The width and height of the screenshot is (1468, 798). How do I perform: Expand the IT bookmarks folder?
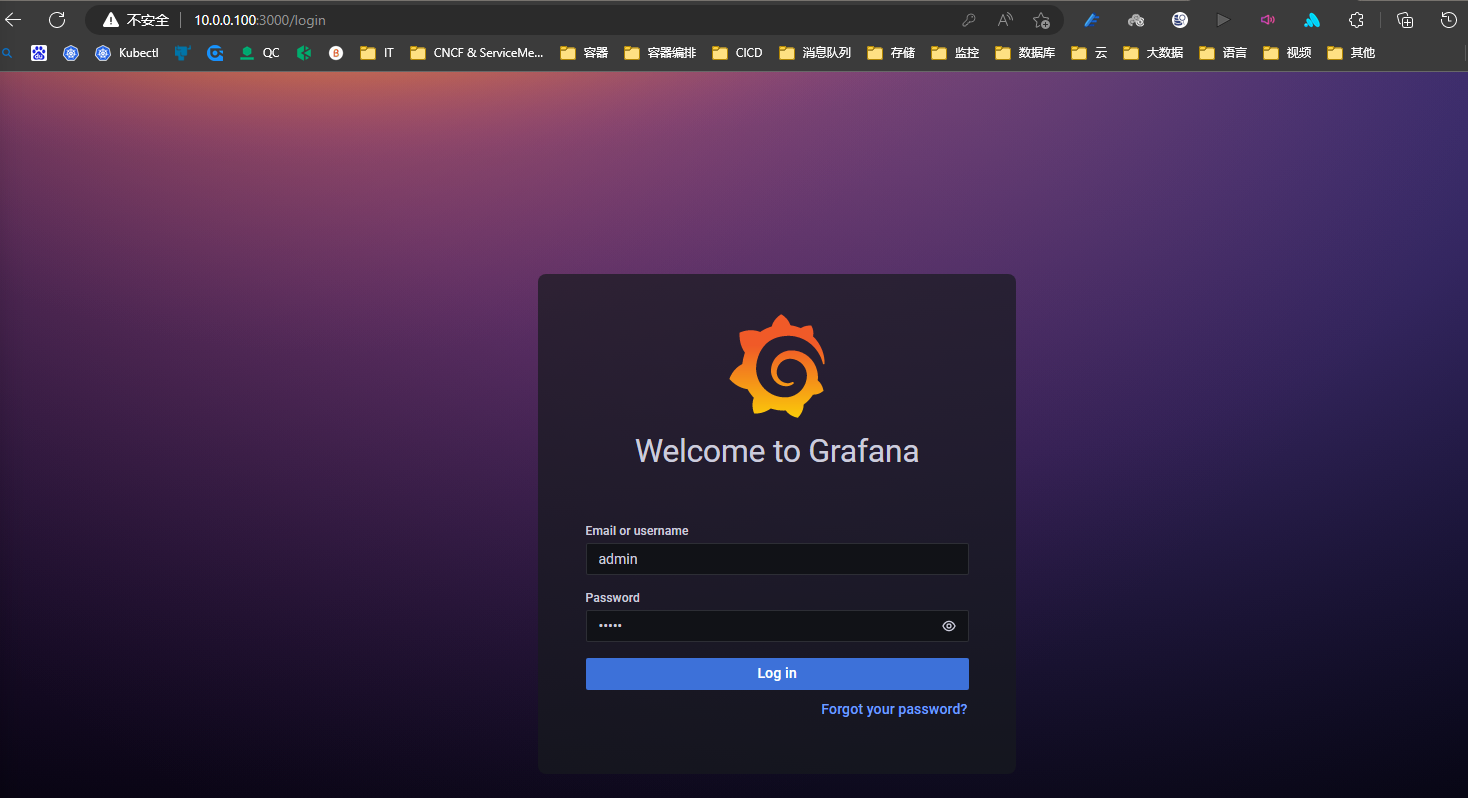click(377, 53)
